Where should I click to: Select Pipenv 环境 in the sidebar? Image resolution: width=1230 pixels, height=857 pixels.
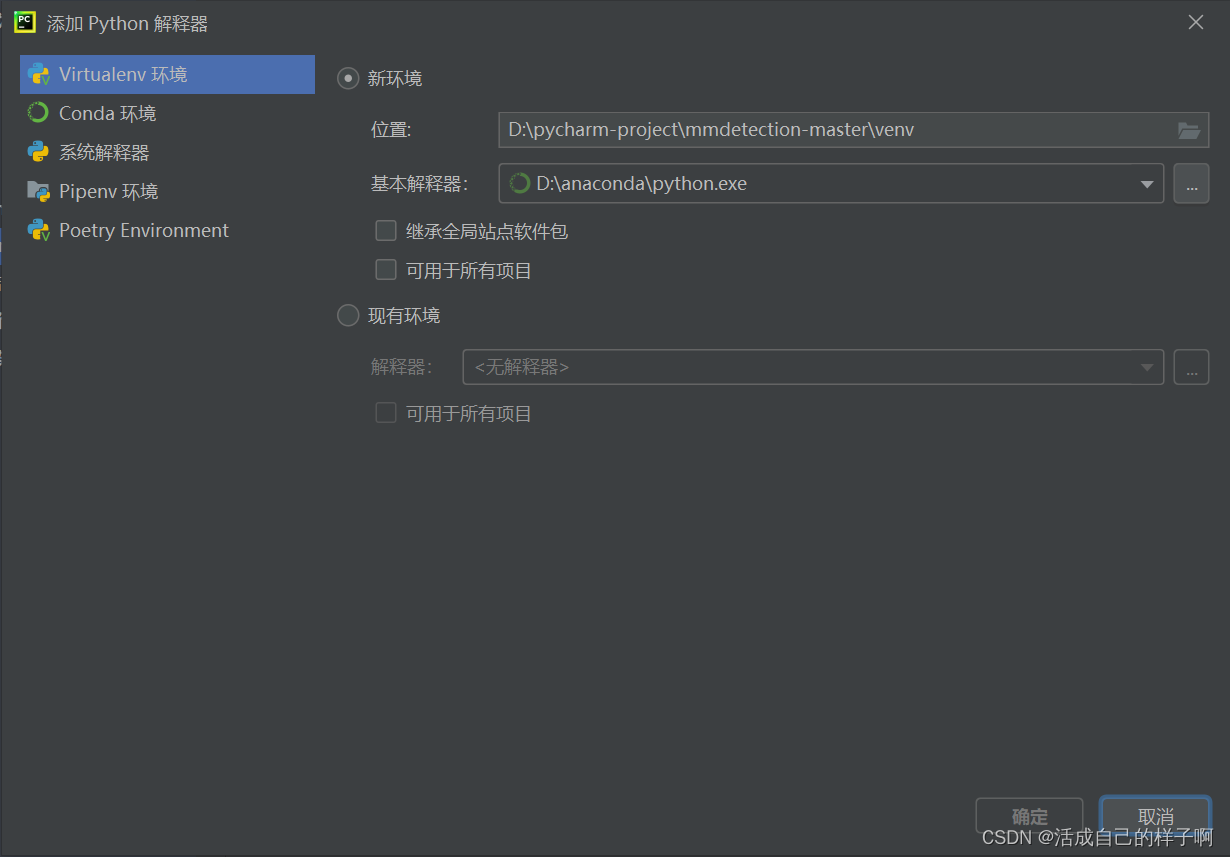click(167, 191)
